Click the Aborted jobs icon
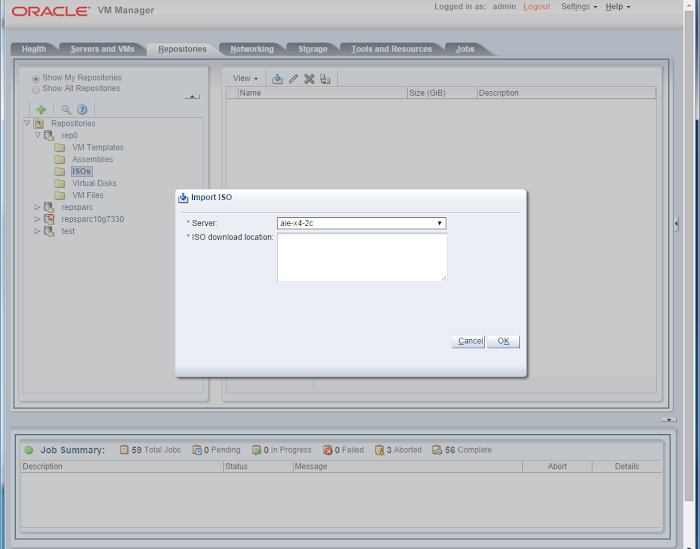700x549 pixels. [x=379, y=450]
